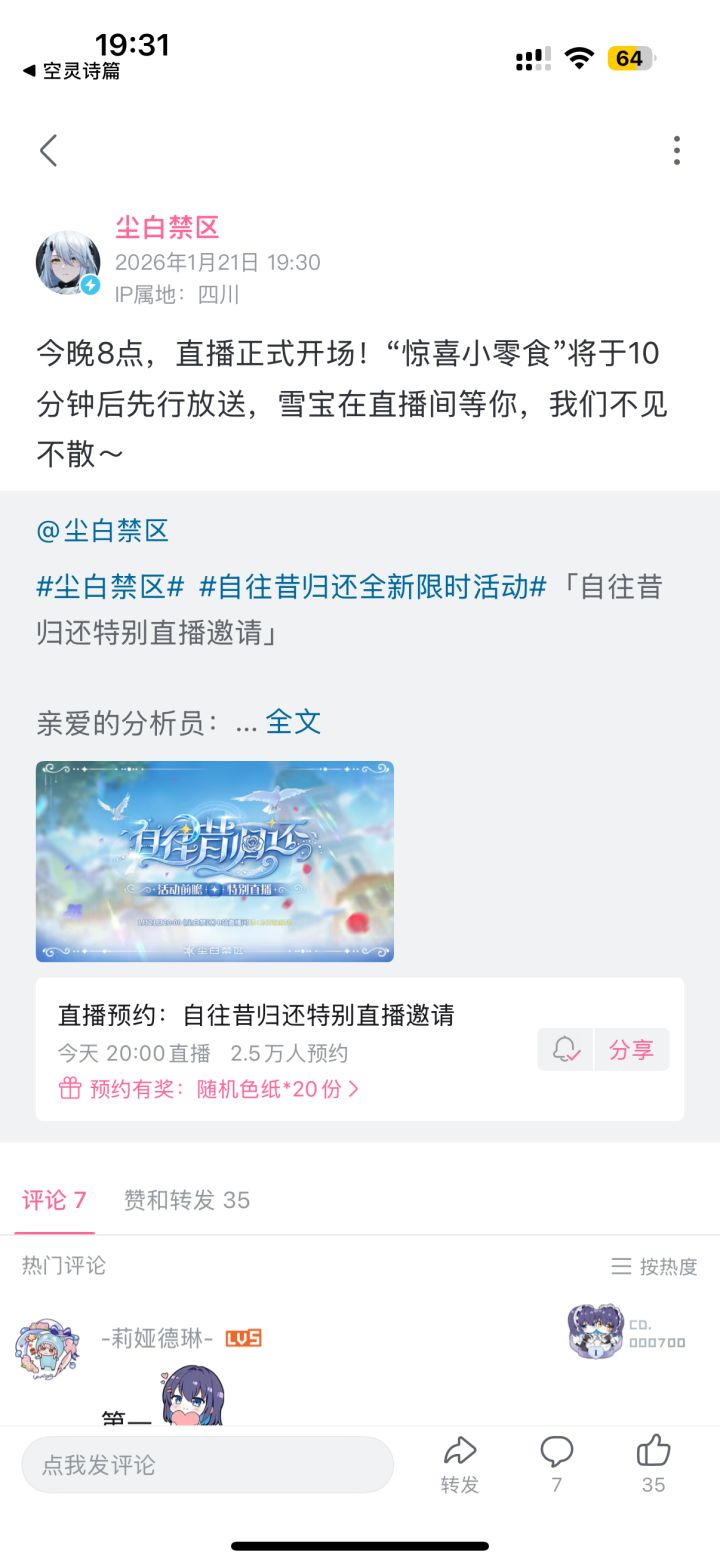Tap -莉娅德琳- commenter avatar
This screenshot has width=720, height=1565.
pyautogui.click(x=47, y=1349)
